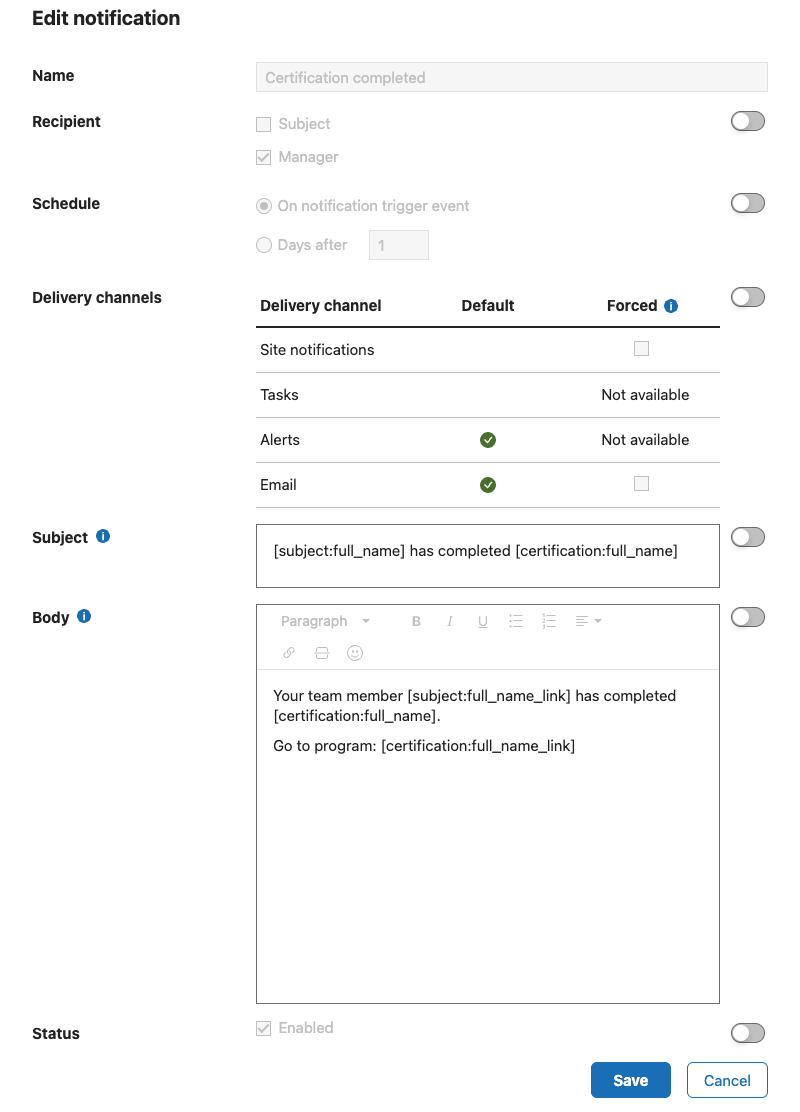Click the Body help info icon

click(x=84, y=616)
